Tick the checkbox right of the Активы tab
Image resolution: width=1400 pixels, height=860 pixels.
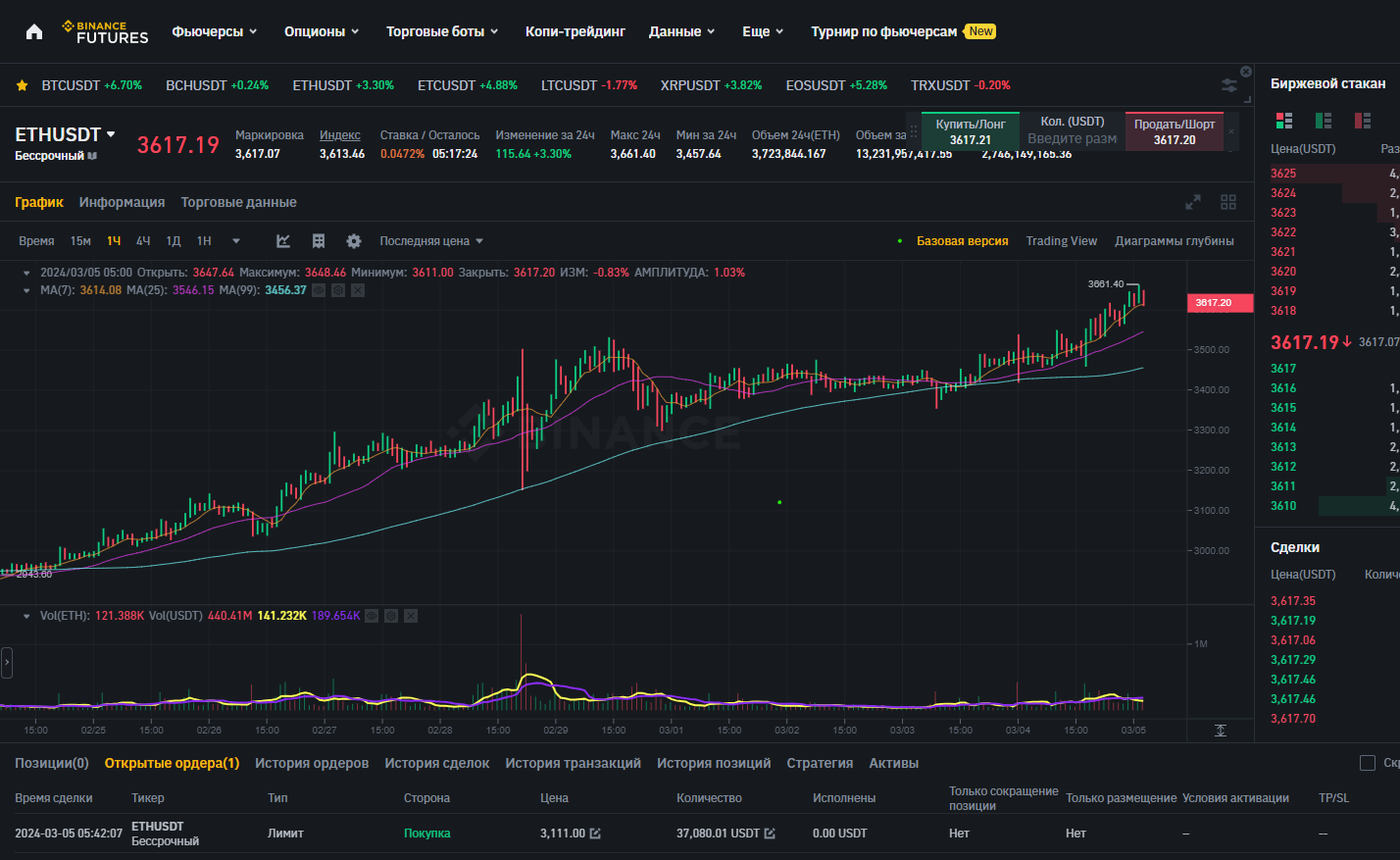pos(1368,763)
